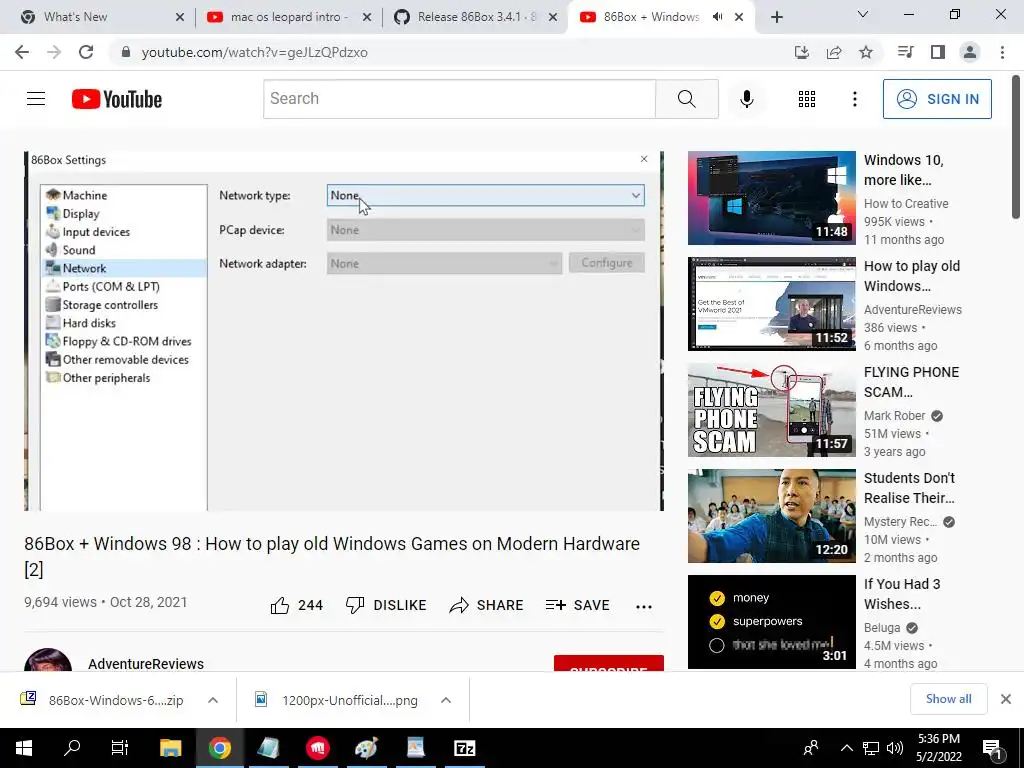This screenshot has width=1024, height=768.
Task: Open the If You Had 3 Wishes thumbnail
Action: tap(771, 622)
